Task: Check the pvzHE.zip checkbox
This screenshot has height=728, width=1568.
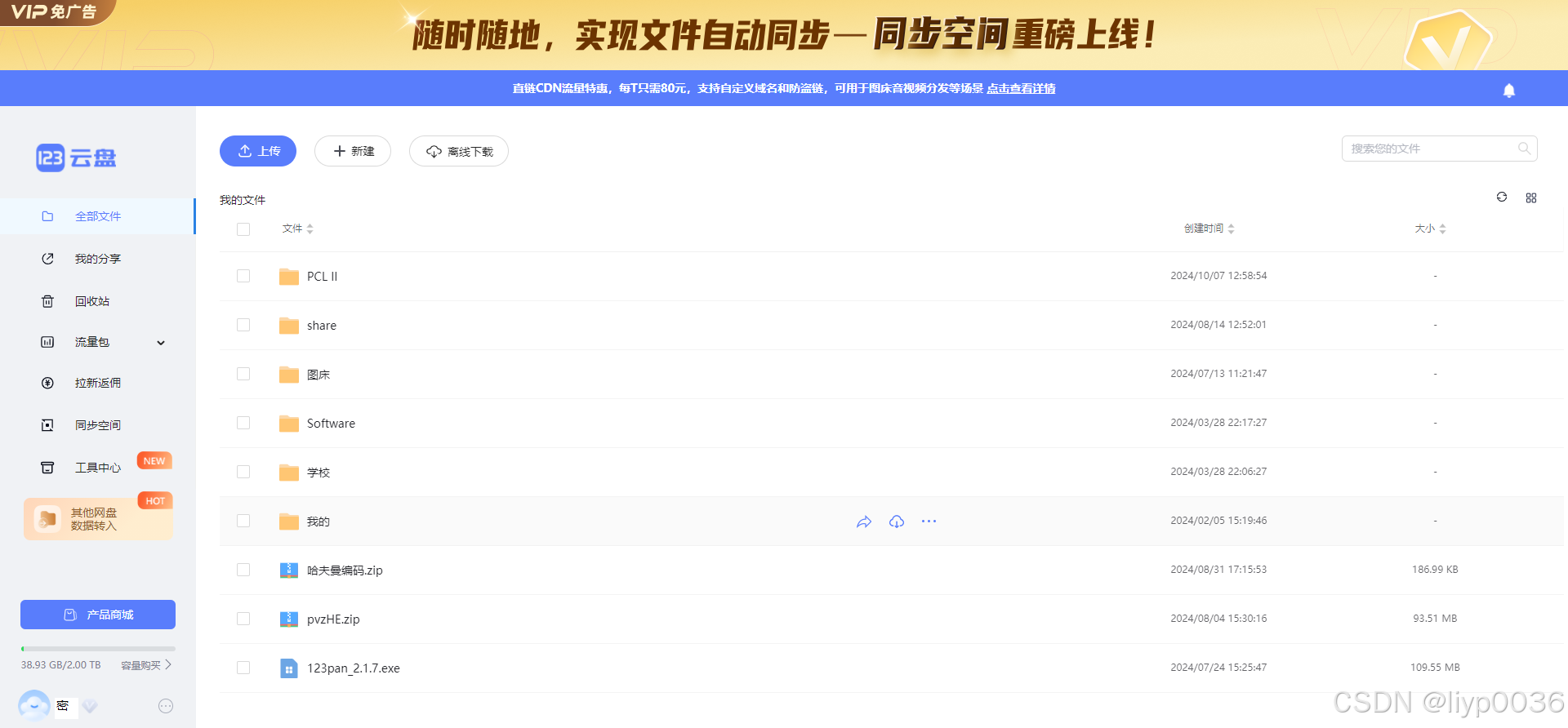Action: [243, 619]
